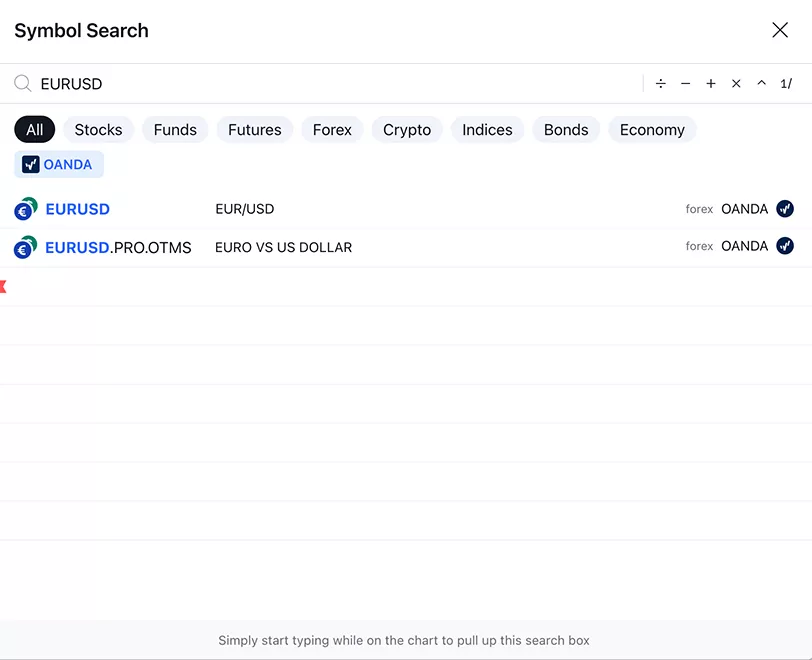812x660 pixels.
Task: Close the Symbol Search dialog
Action: tap(780, 30)
